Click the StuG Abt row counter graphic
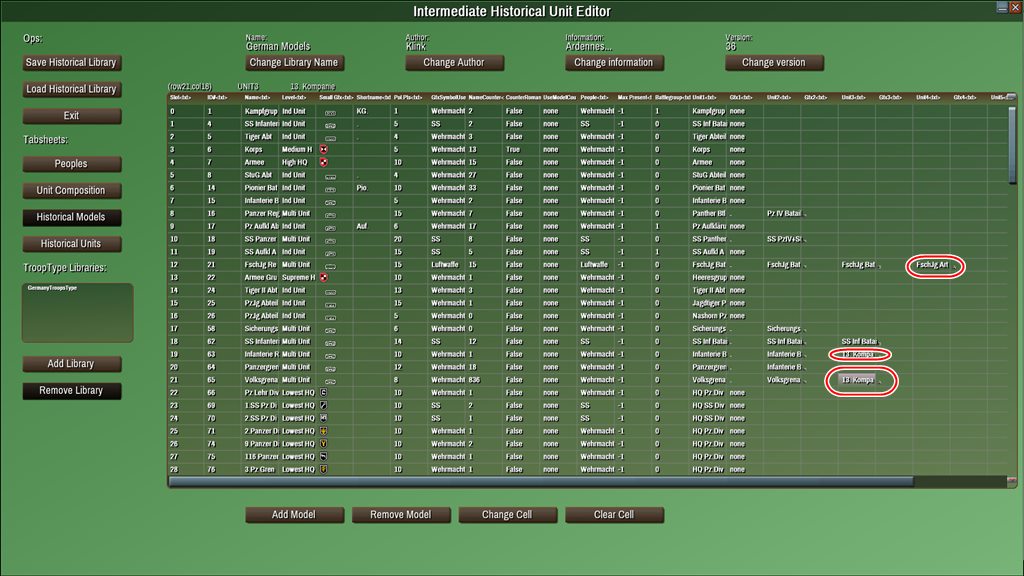This screenshot has width=1024, height=576. (x=330, y=176)
